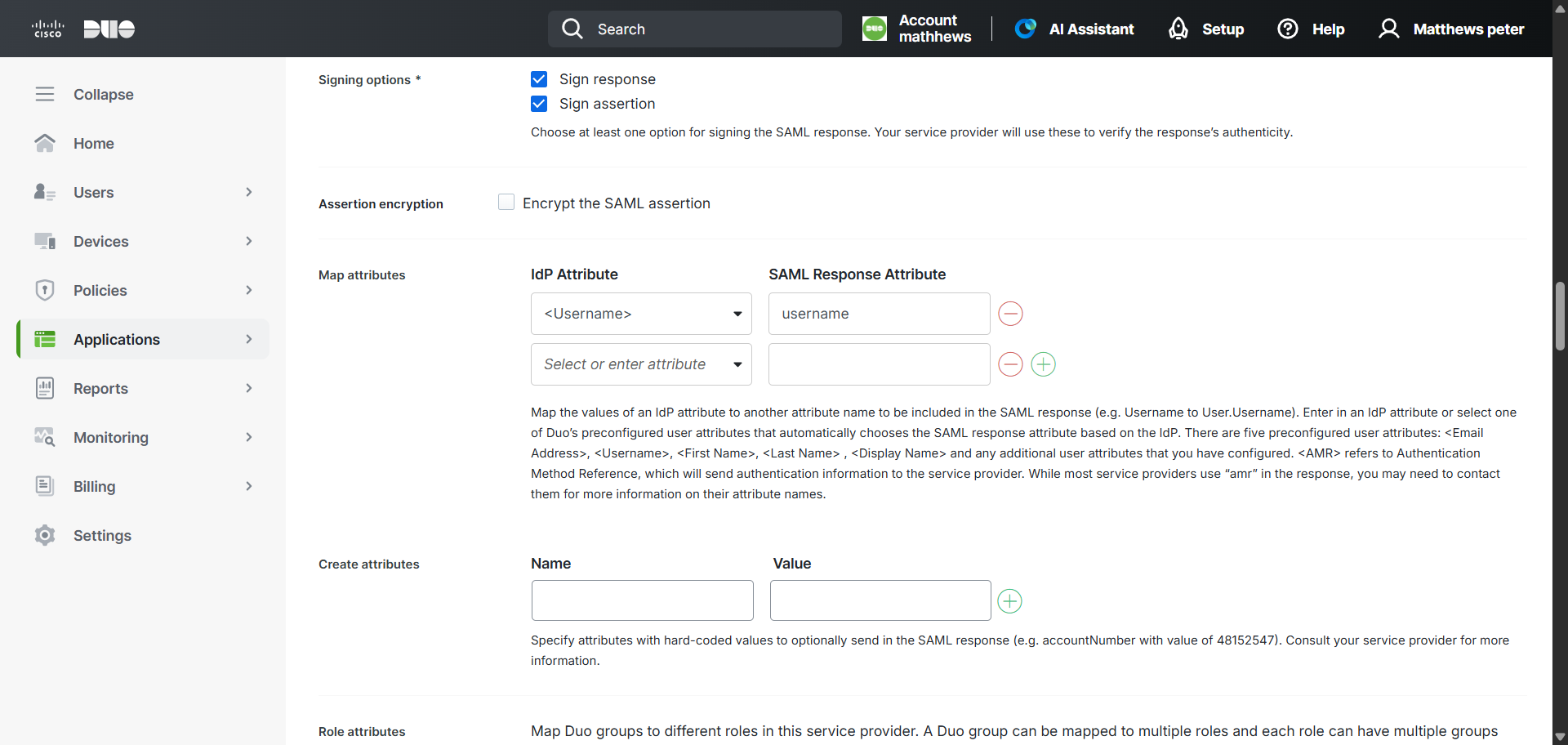Viewport: 1568px width, 745px height.
Task: Open the Select or enter attribute dropdown
Action: (x=641, y=364)
